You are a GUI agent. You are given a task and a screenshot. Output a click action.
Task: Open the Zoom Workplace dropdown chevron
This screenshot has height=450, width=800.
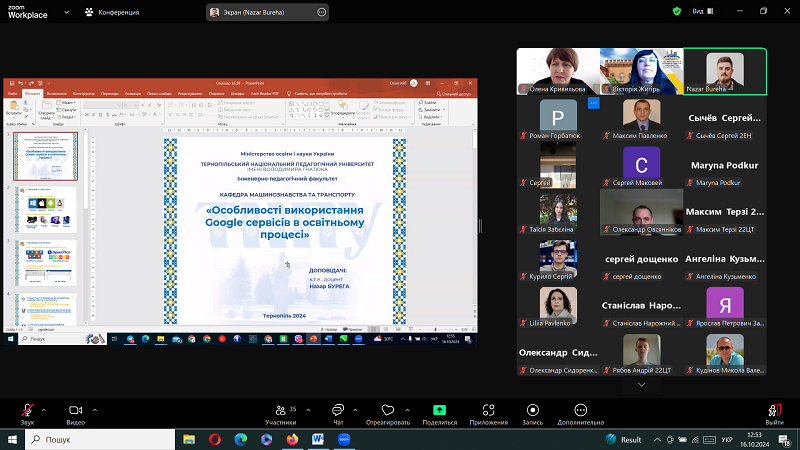click(66, 12)
